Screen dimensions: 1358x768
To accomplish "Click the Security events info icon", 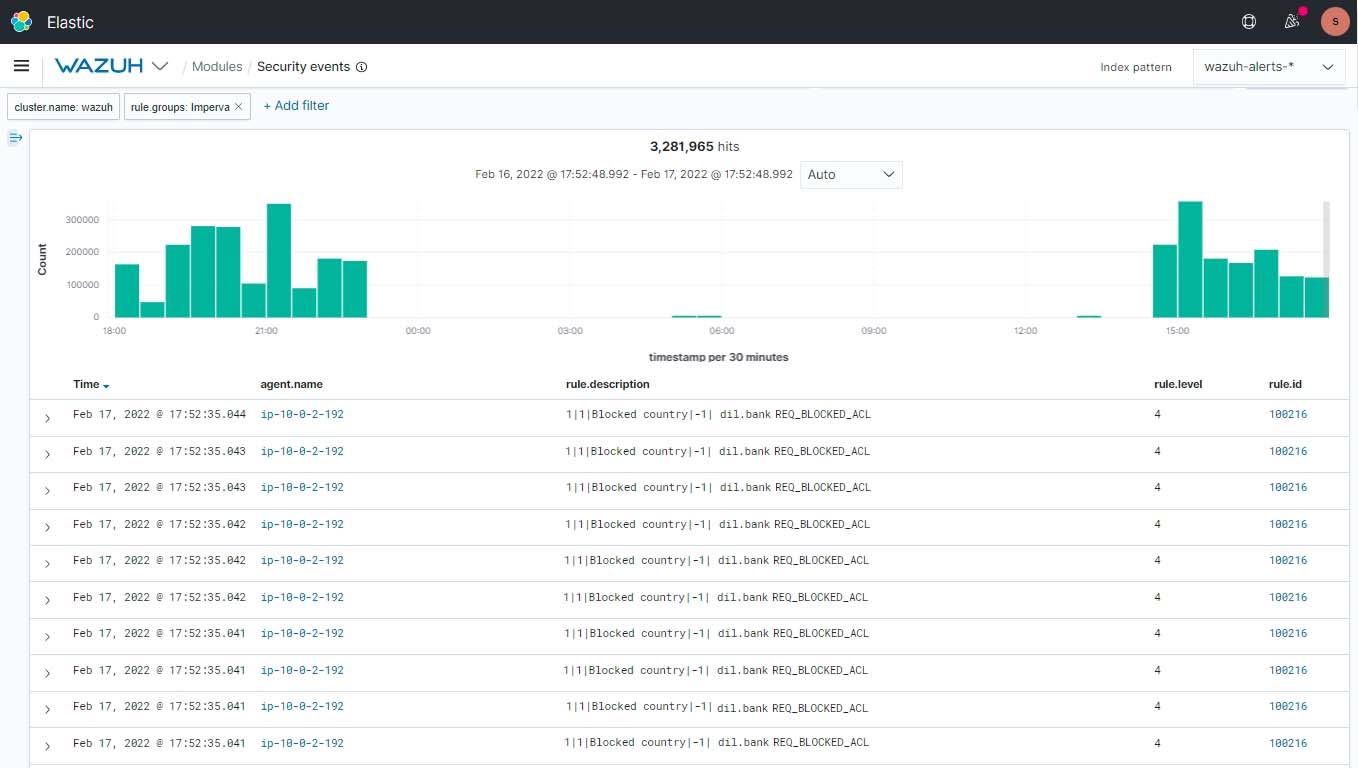I will tap(362, 67).
